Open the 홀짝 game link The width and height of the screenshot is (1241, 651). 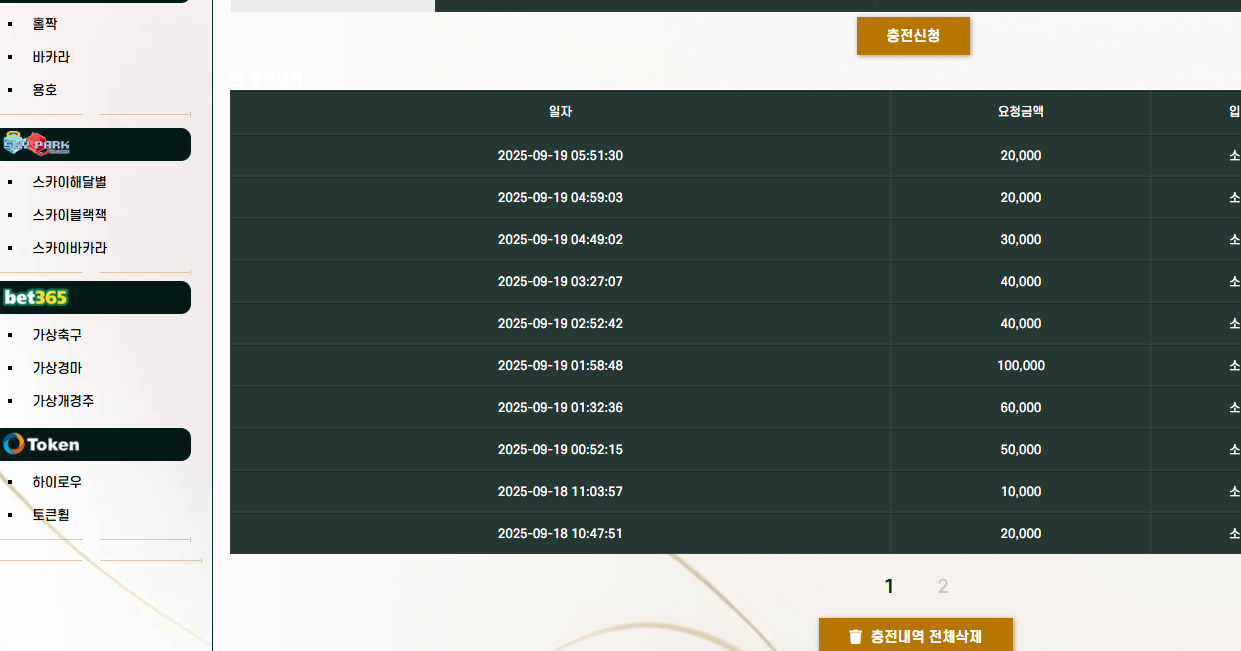point(45,24)
